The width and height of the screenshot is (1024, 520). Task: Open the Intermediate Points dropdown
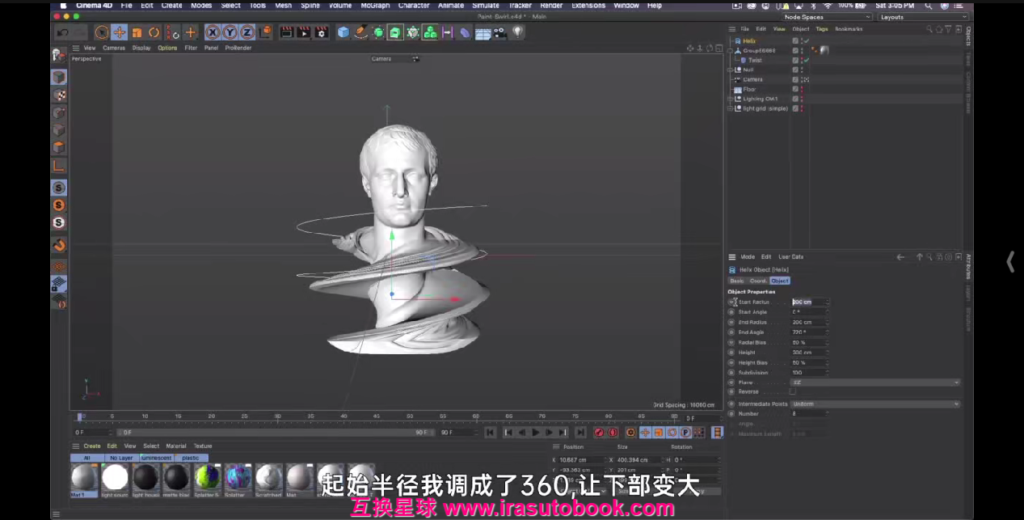pos(875,404)
